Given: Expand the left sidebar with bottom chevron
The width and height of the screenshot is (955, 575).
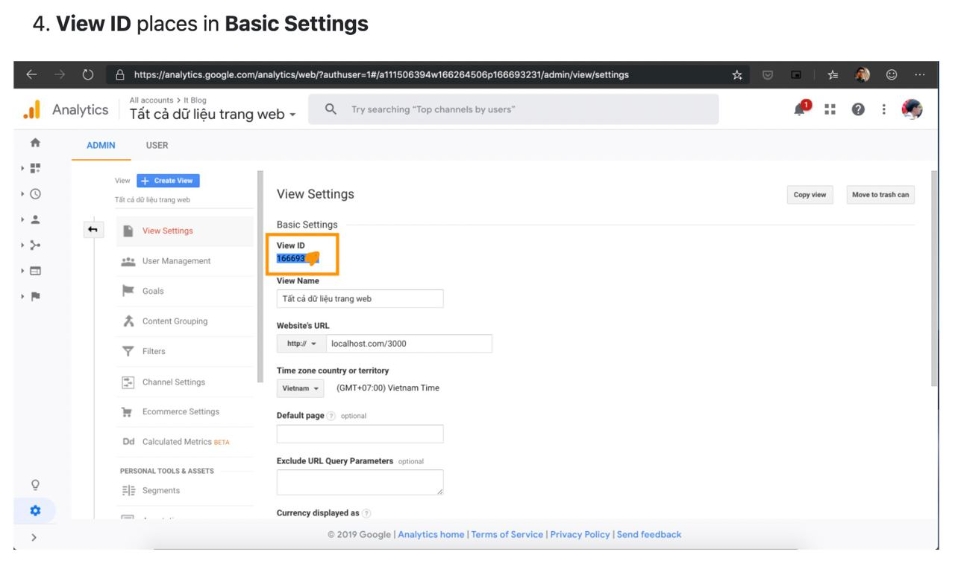Looking at the screenshot, I should [35, 537].
